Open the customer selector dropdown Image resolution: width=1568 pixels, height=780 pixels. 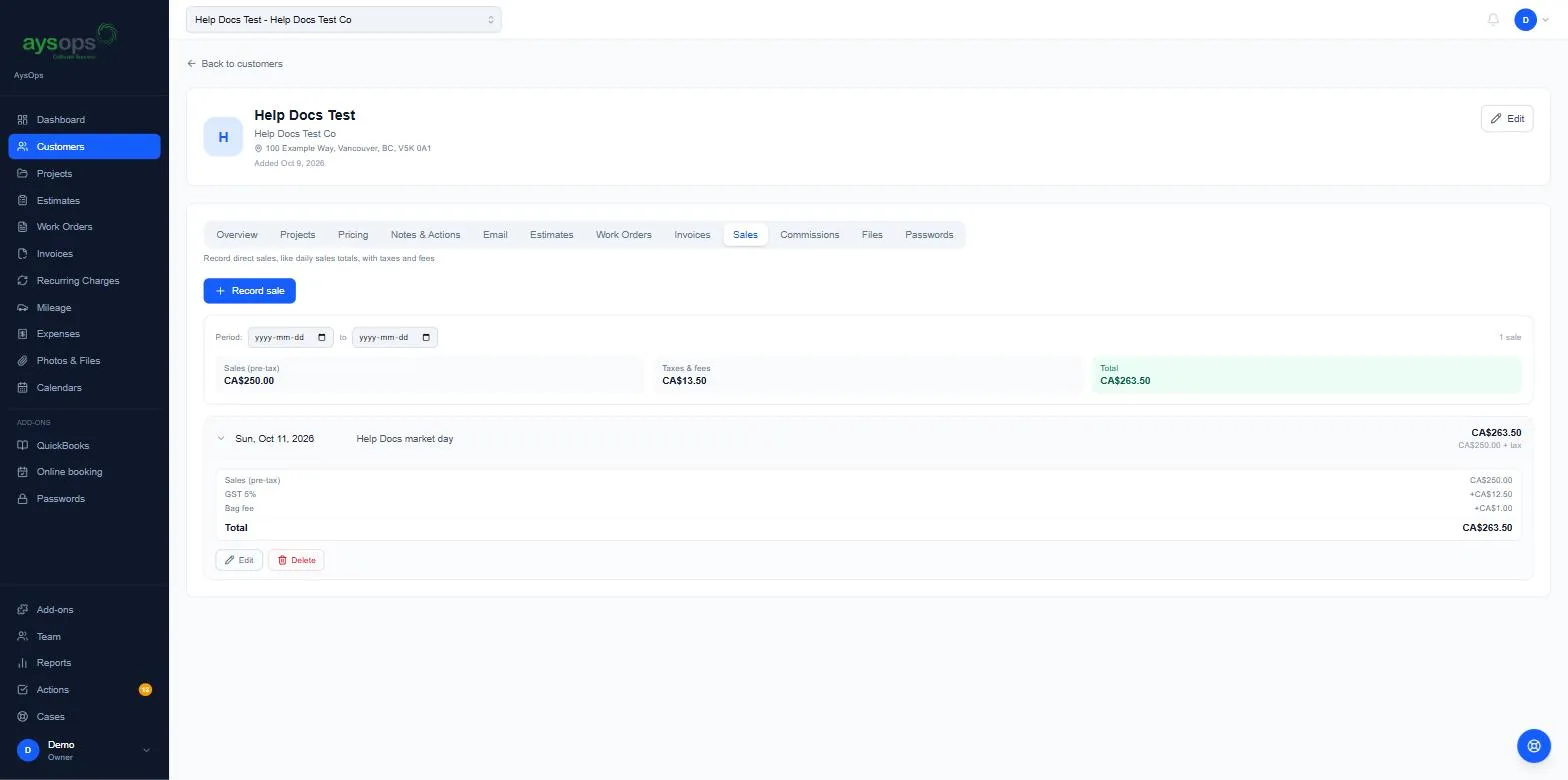[x=343, y=20]
